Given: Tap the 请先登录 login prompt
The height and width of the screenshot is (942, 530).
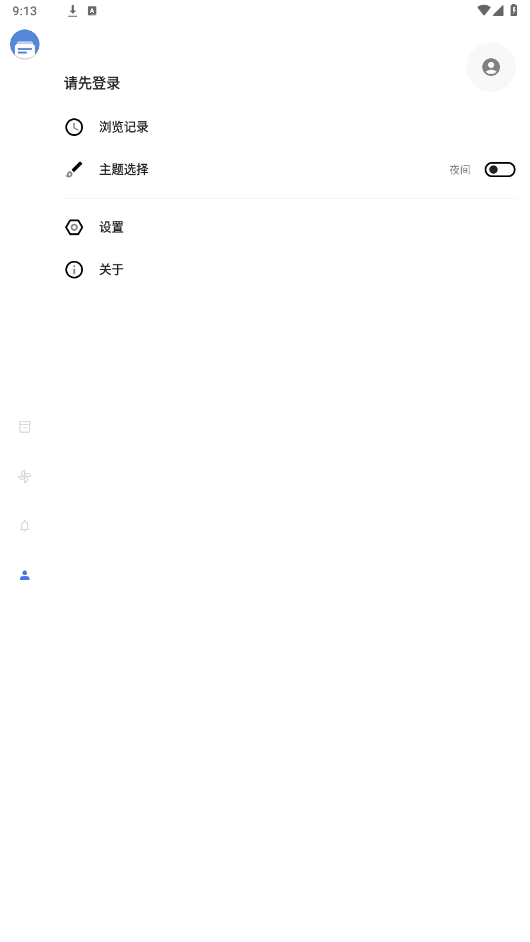Looking at the screenshot, I should [92, 84].
